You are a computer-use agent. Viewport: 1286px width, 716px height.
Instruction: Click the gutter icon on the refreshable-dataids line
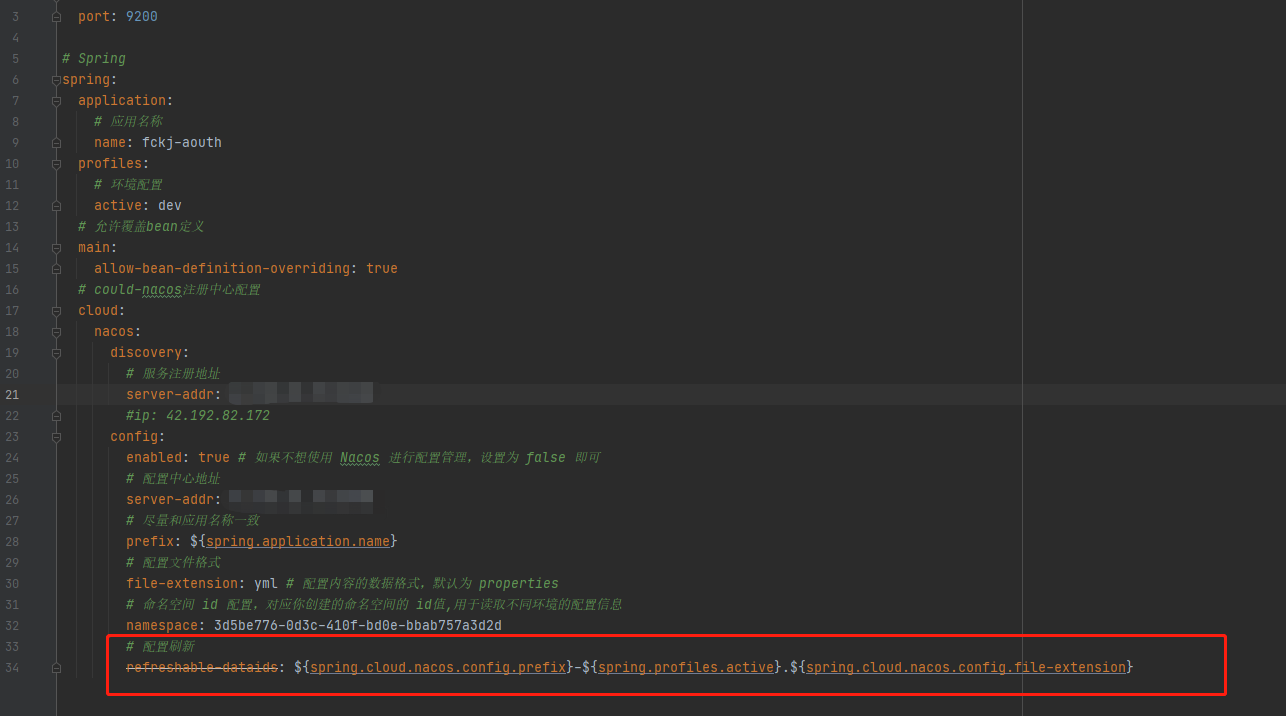coord(56,666)
